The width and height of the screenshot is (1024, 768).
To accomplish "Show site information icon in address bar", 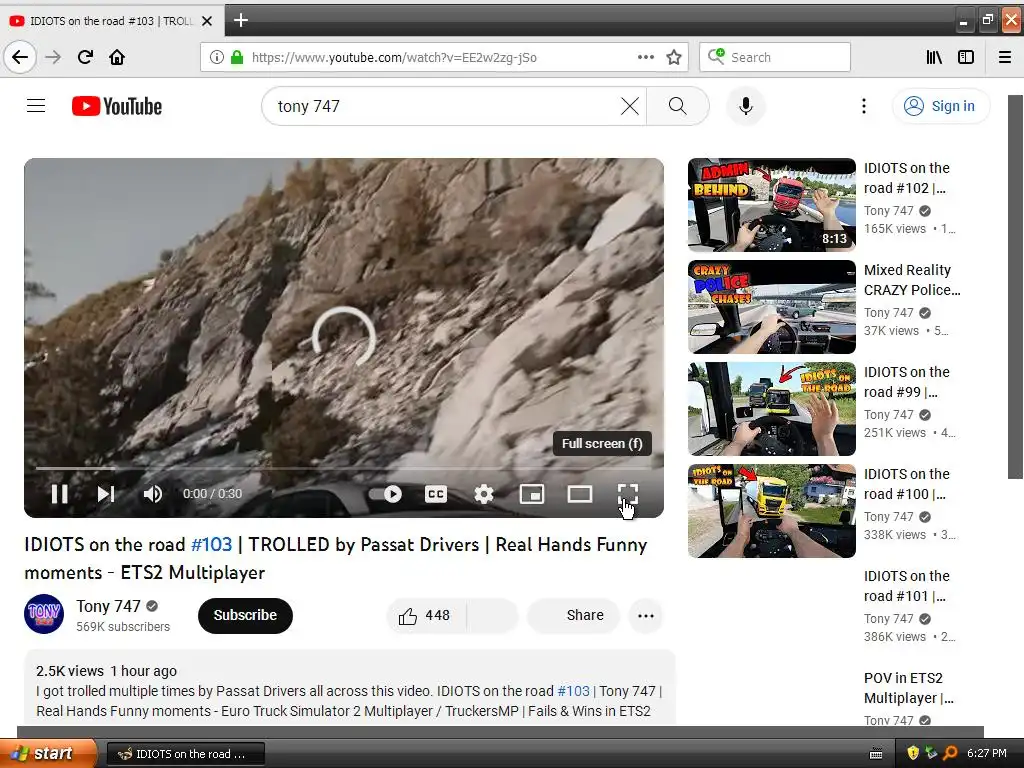I will point(216,57).
